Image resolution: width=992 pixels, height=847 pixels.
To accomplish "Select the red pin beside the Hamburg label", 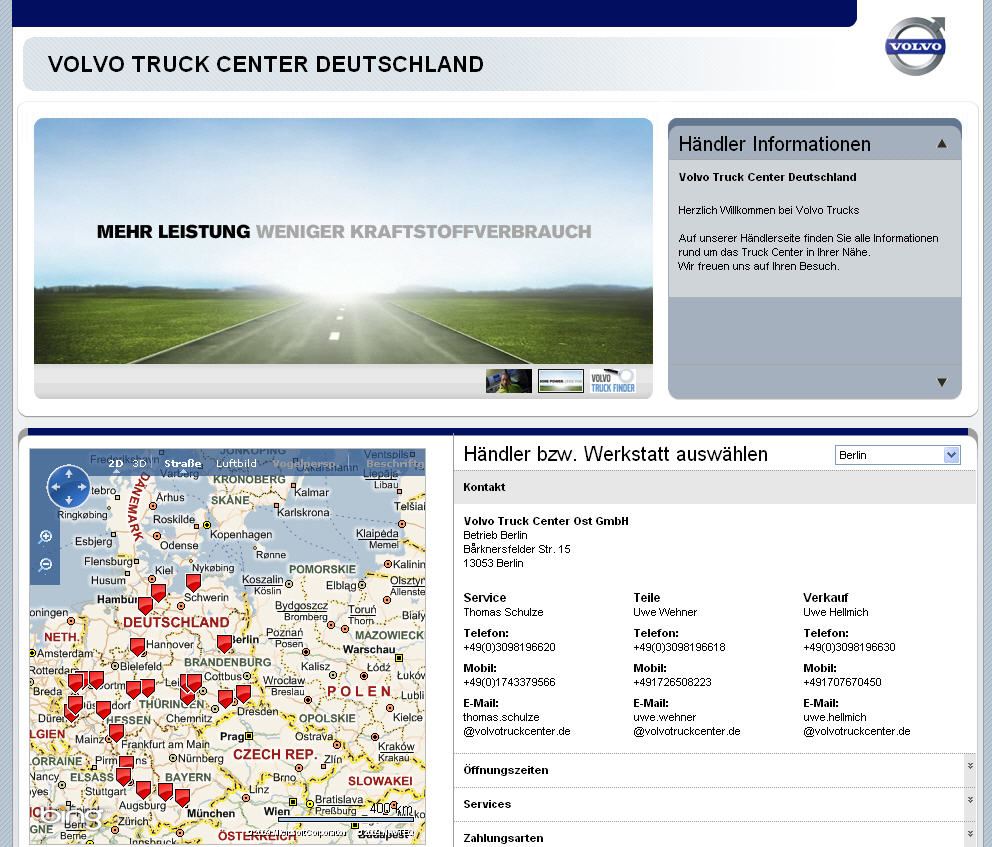I will coord(145,605).
